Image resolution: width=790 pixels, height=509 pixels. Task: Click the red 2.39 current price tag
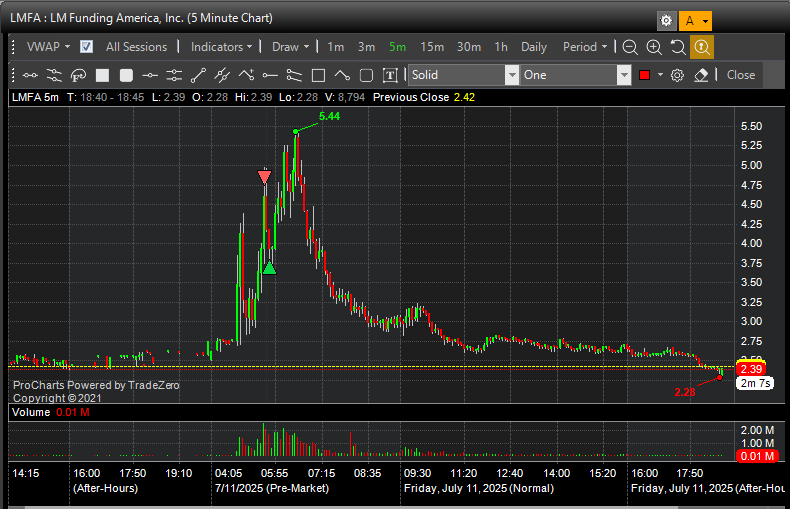[751, 369]
